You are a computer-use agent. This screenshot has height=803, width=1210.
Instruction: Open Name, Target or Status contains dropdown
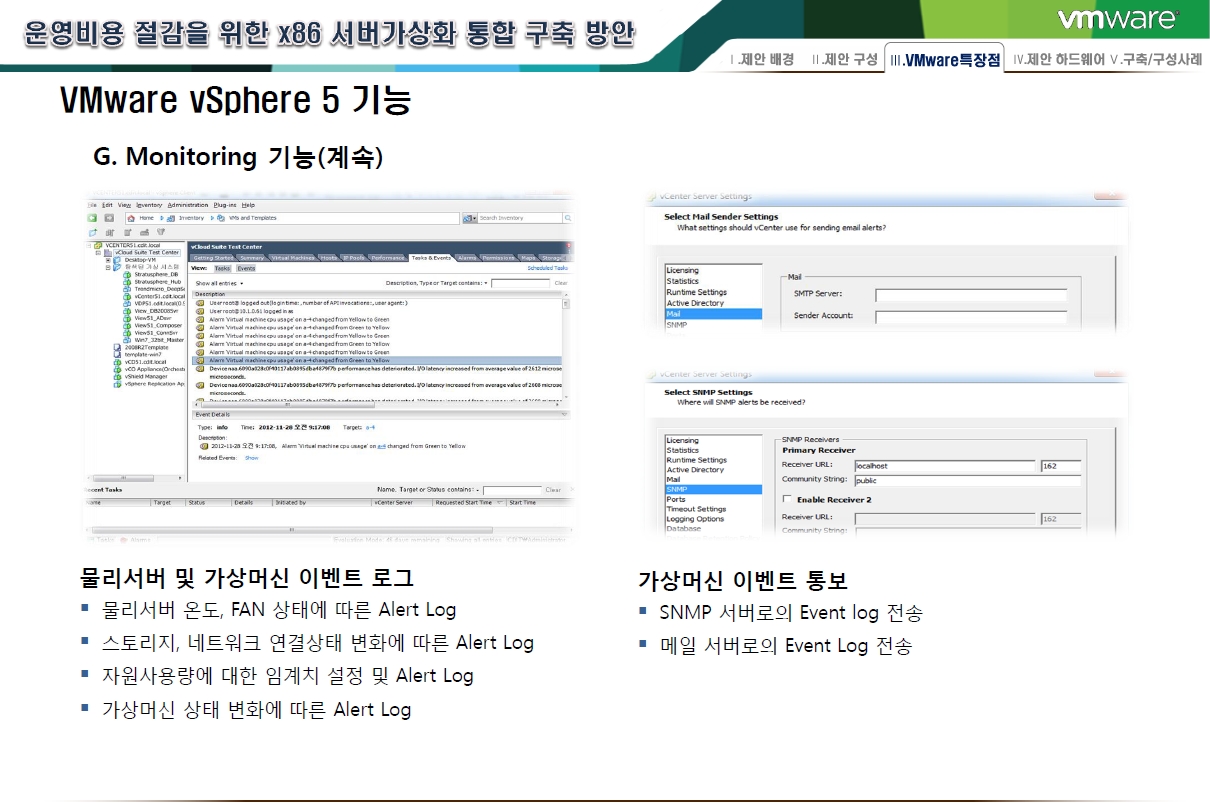tap(430, 490)
